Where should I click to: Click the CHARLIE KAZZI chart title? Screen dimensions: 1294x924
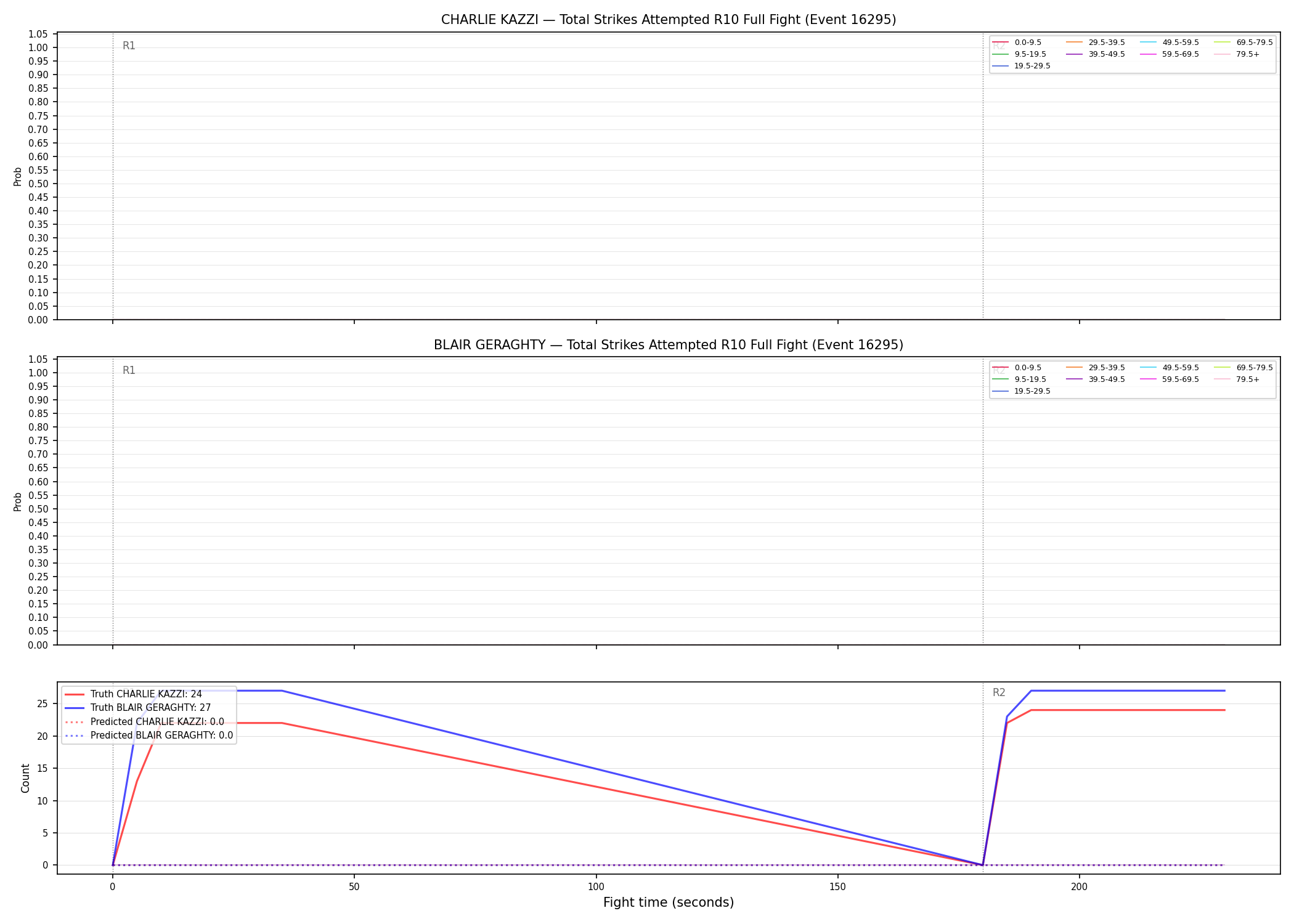(x=669, y=20)
